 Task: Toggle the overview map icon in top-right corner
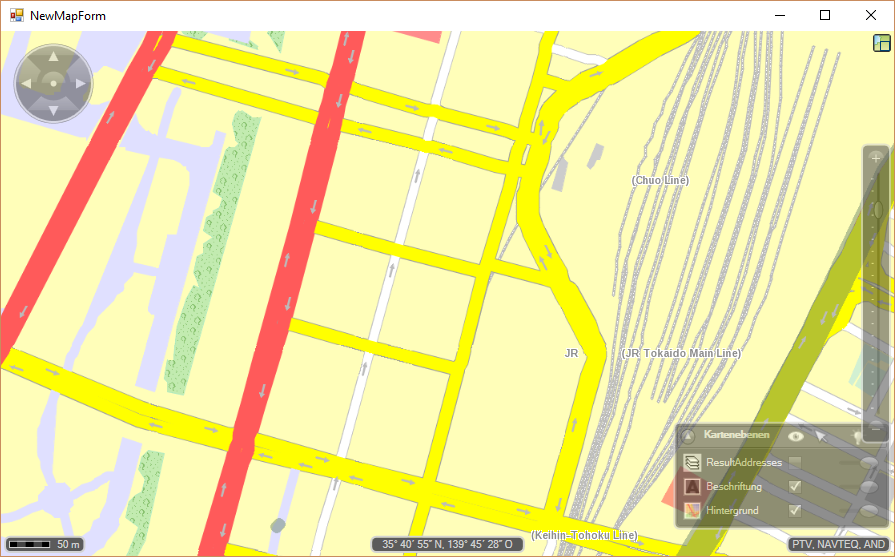pyautogui.click(x=881, y=43)
